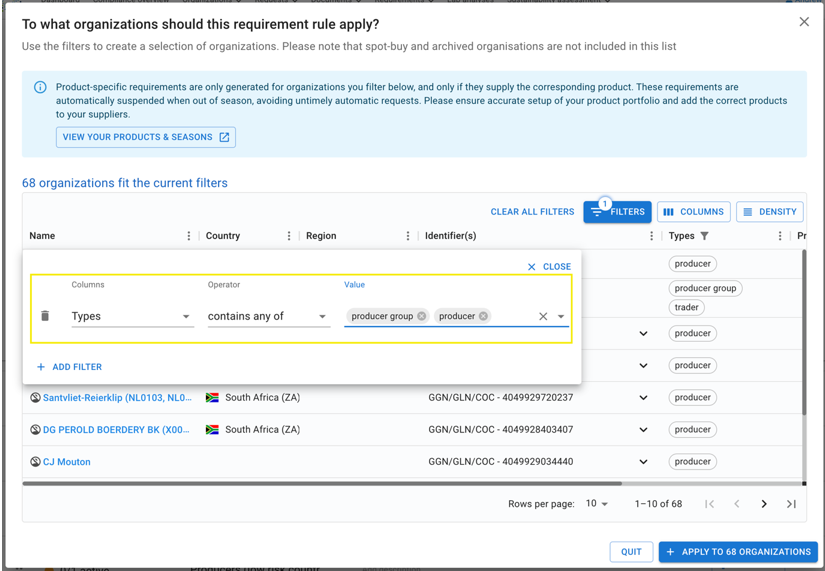The height and width of the screenshot is (571, 825).
Task: Open the Columns dropdown showing Types
Action: pos(133,316)
